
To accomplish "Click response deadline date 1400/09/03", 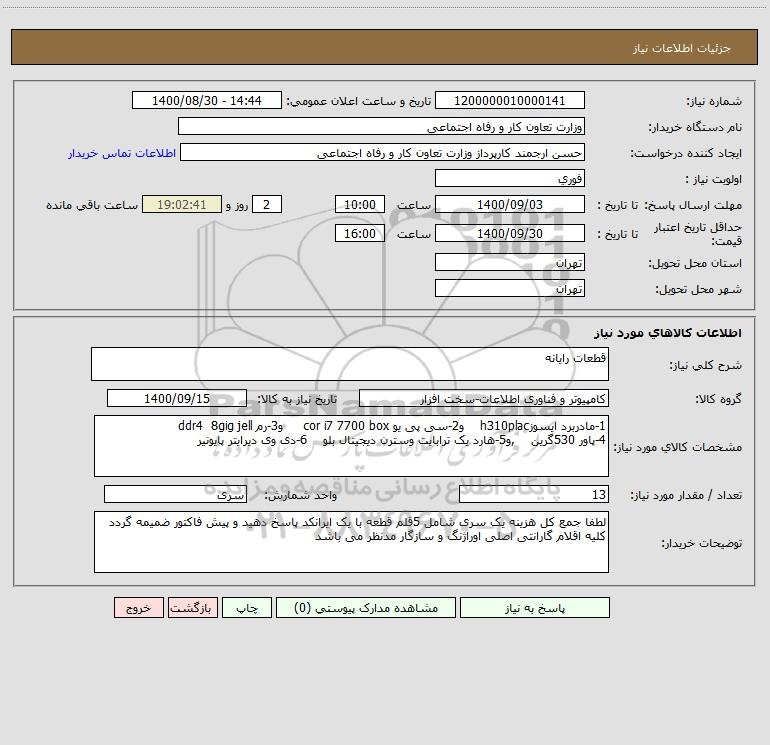I will pos(510,204).
